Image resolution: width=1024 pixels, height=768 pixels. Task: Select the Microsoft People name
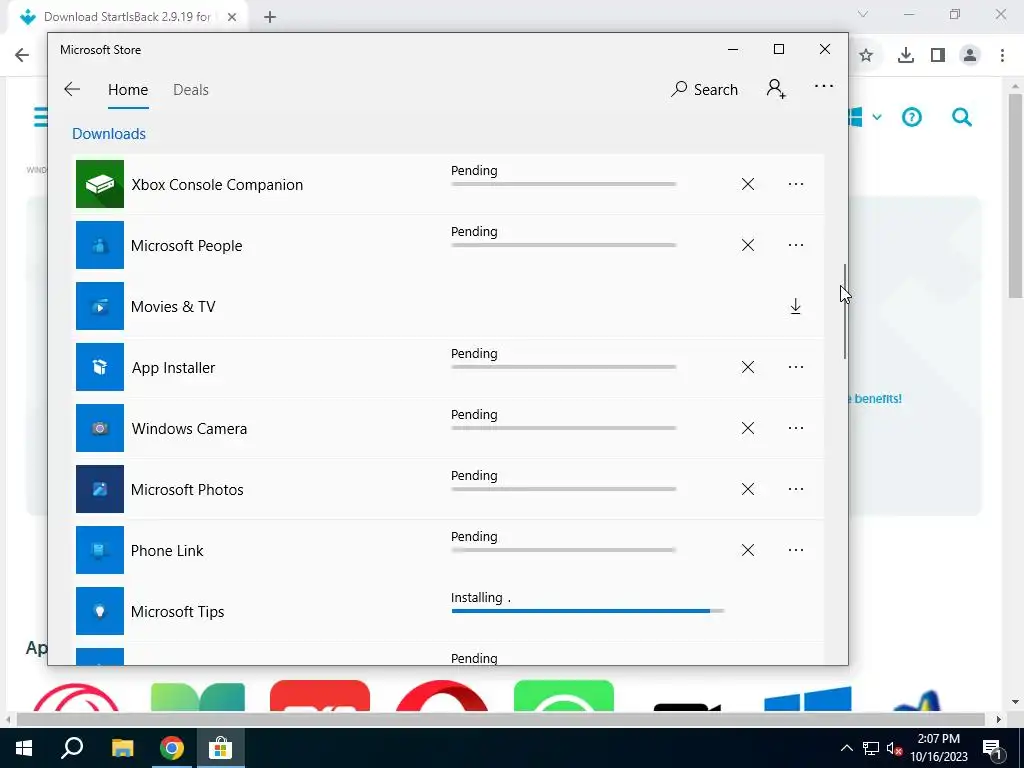[186, 246]
